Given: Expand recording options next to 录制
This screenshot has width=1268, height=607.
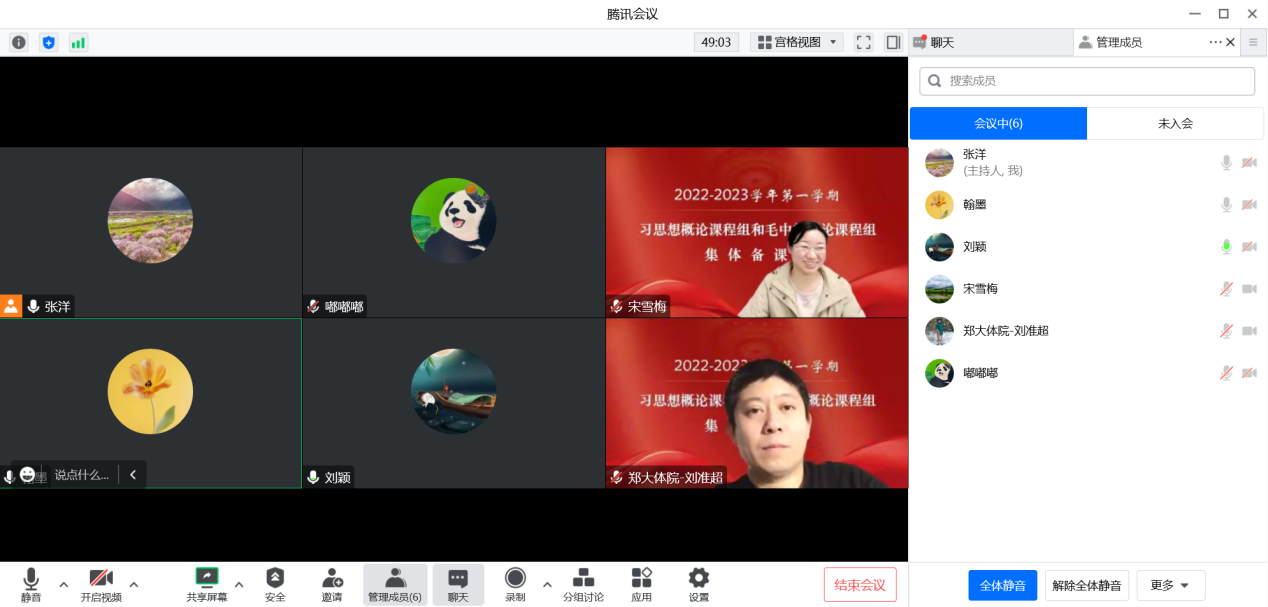Looking at the screenshot, I should pos(546,584).
